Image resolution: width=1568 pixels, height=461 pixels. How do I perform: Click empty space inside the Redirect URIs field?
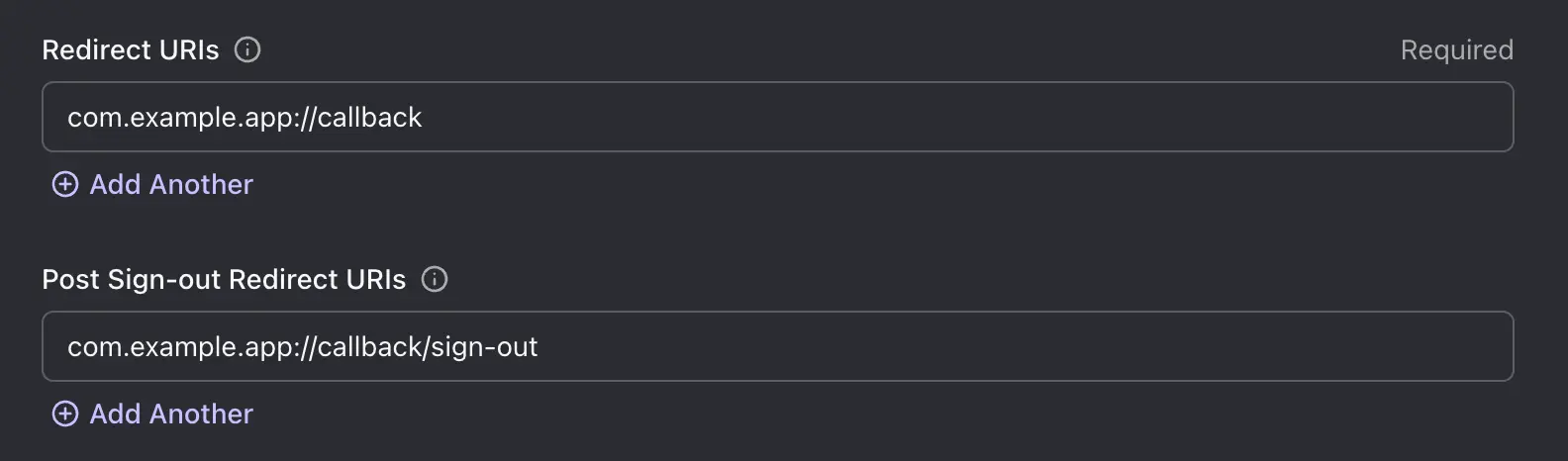click(x=990, y=117)
